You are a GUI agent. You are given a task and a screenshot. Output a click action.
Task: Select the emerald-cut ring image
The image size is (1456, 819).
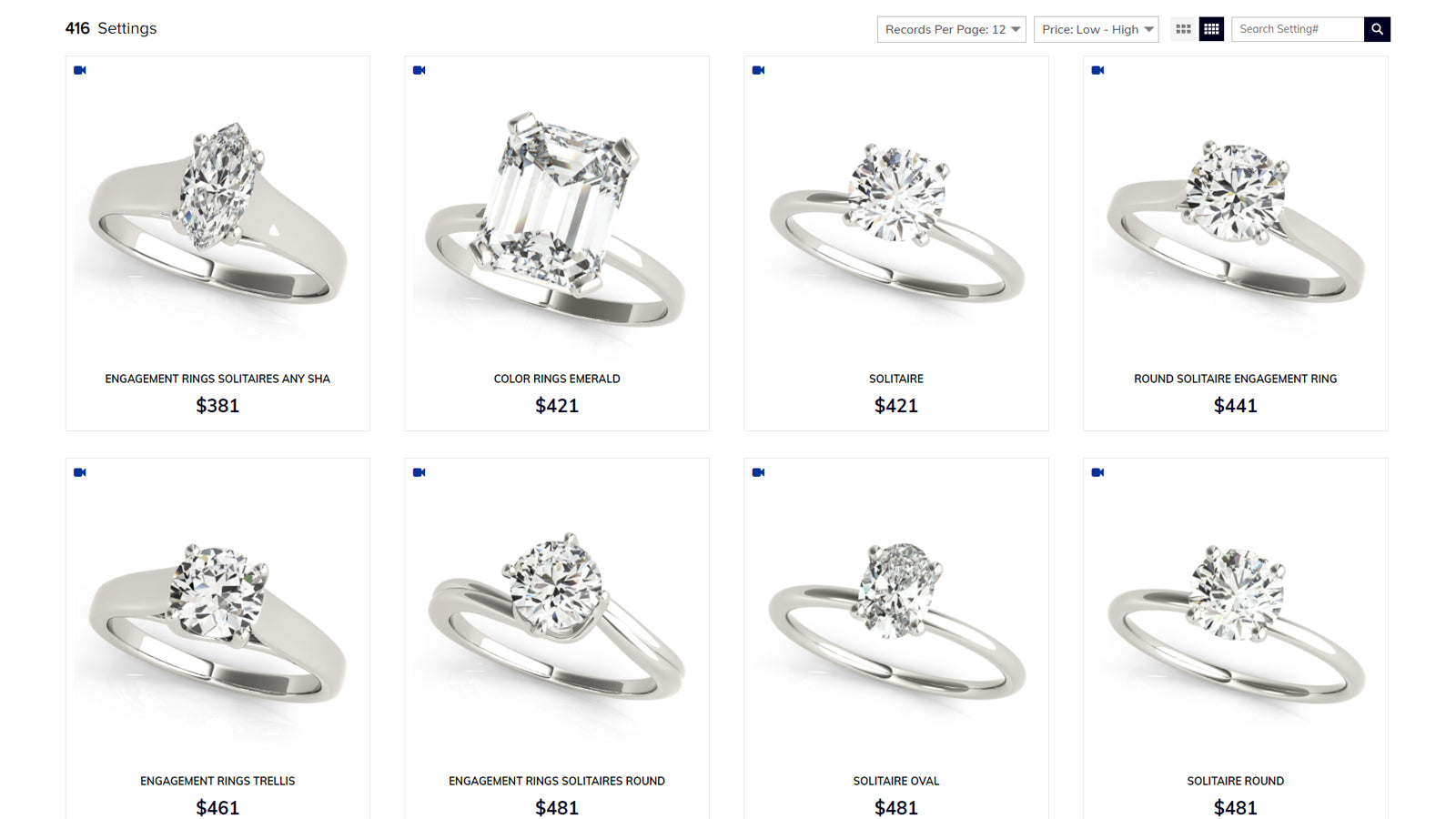click(x=557, y=218)
